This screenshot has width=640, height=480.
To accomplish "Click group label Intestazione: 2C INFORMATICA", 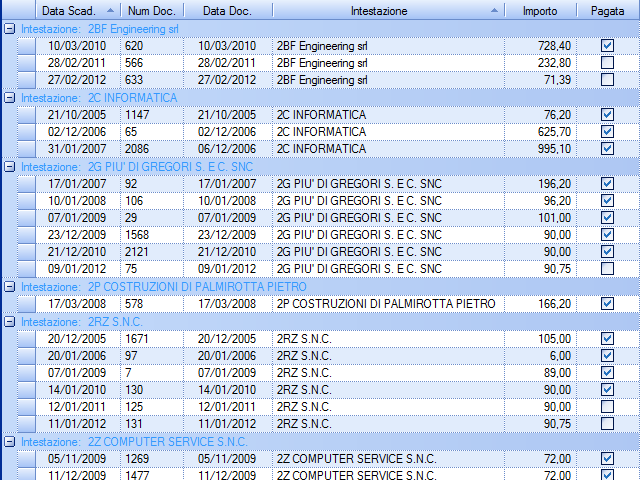I will (99, 98).
